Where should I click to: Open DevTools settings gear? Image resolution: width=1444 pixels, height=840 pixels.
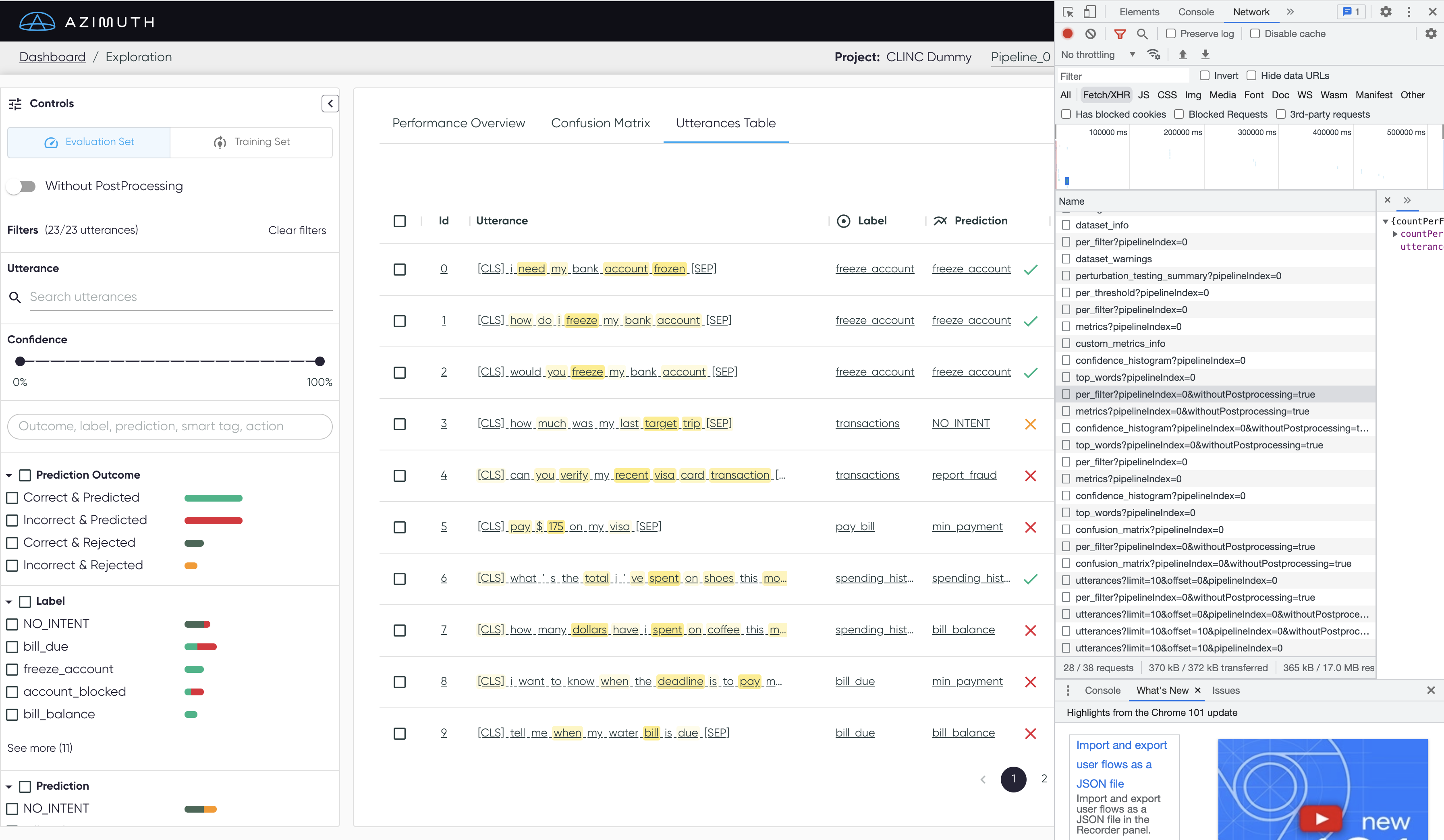[1386, 12]
